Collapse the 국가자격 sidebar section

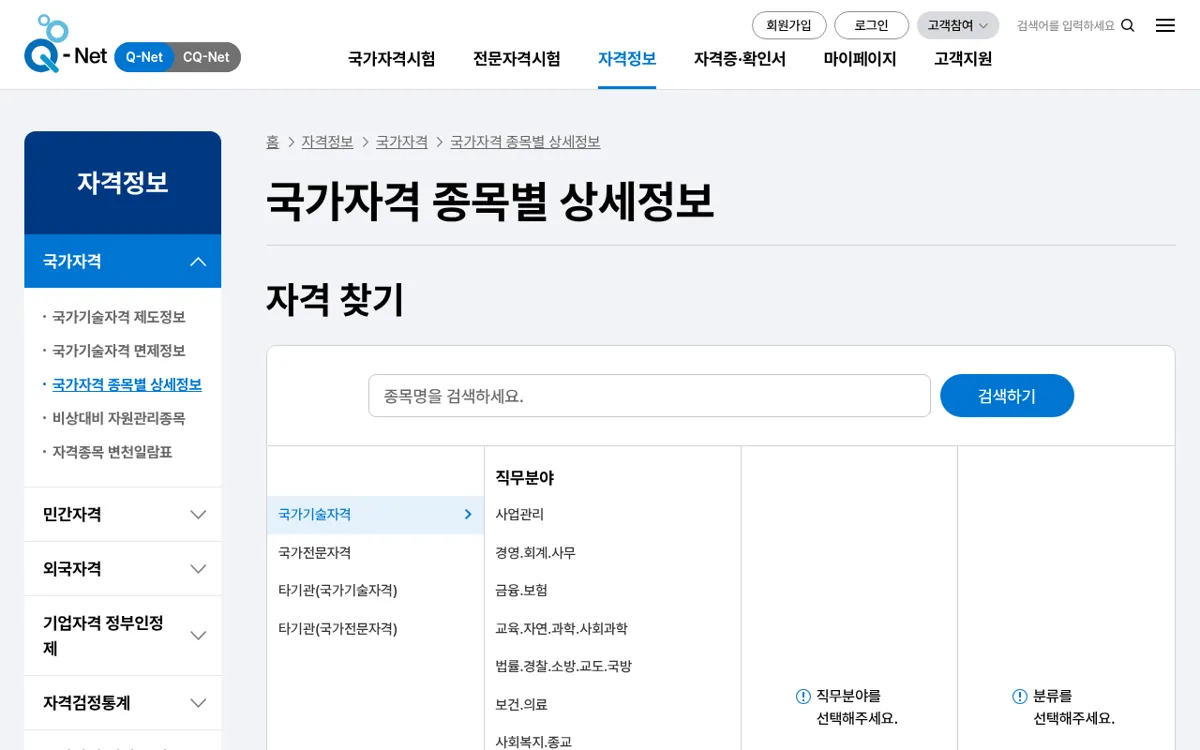[x=122, y=261]
